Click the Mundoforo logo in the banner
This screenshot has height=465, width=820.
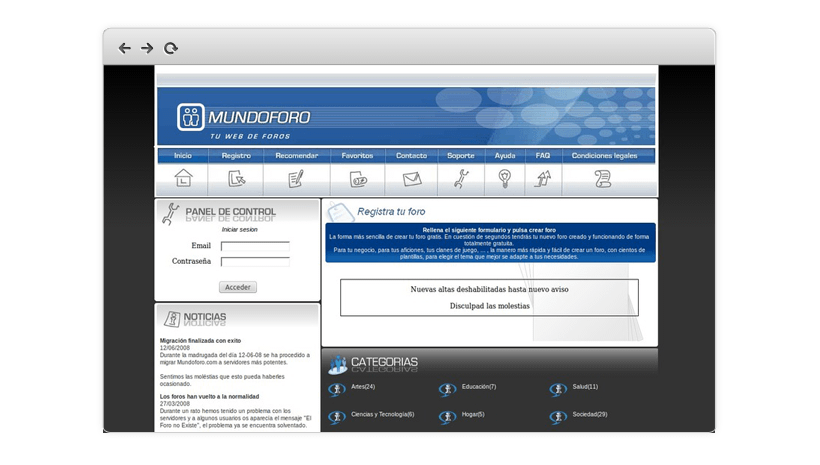[245, 119]
